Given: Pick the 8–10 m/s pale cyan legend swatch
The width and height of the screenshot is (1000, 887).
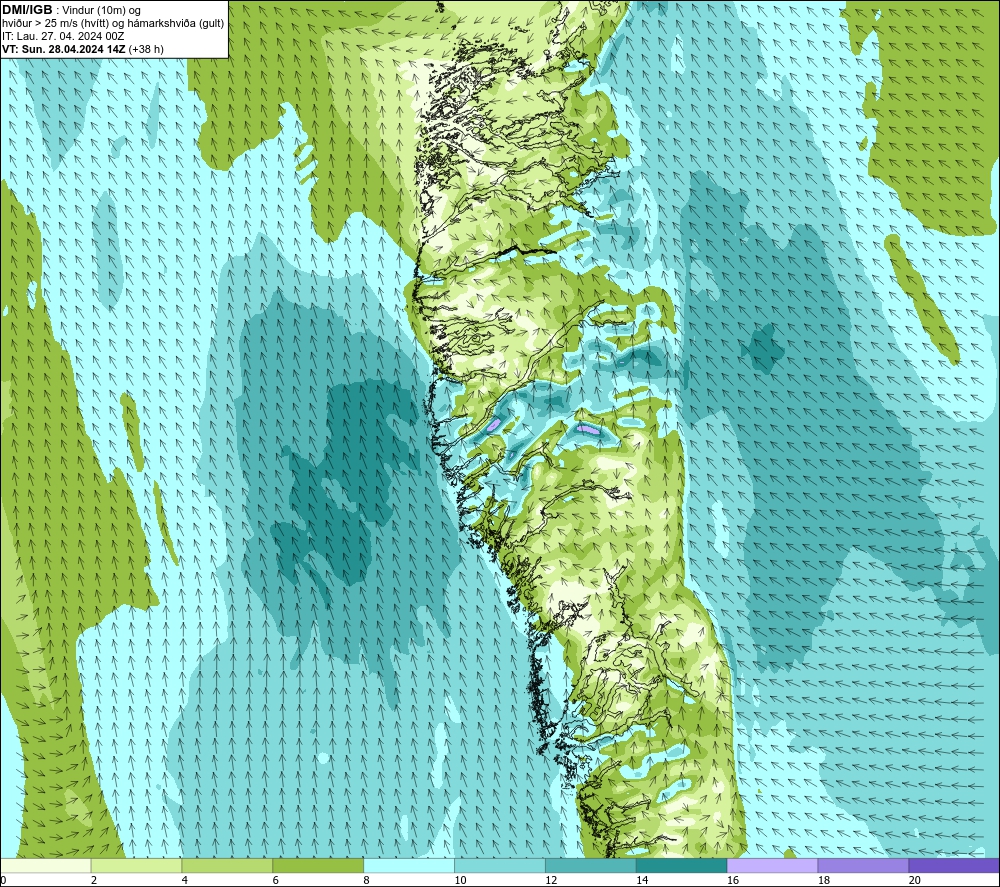Looking at the screenshot, I should click(409, 865).
